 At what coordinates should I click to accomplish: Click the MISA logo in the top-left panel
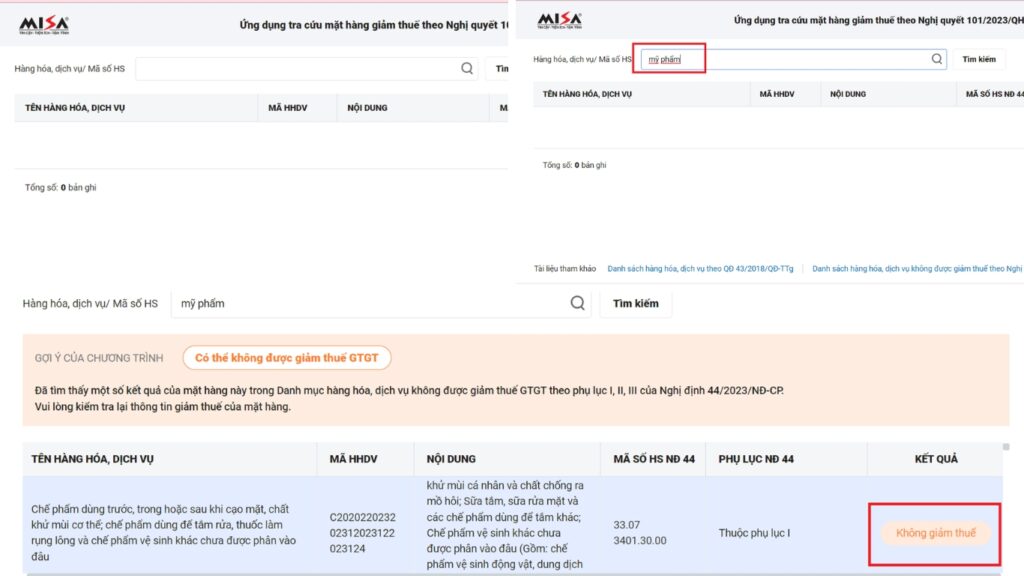pos(44,25)
